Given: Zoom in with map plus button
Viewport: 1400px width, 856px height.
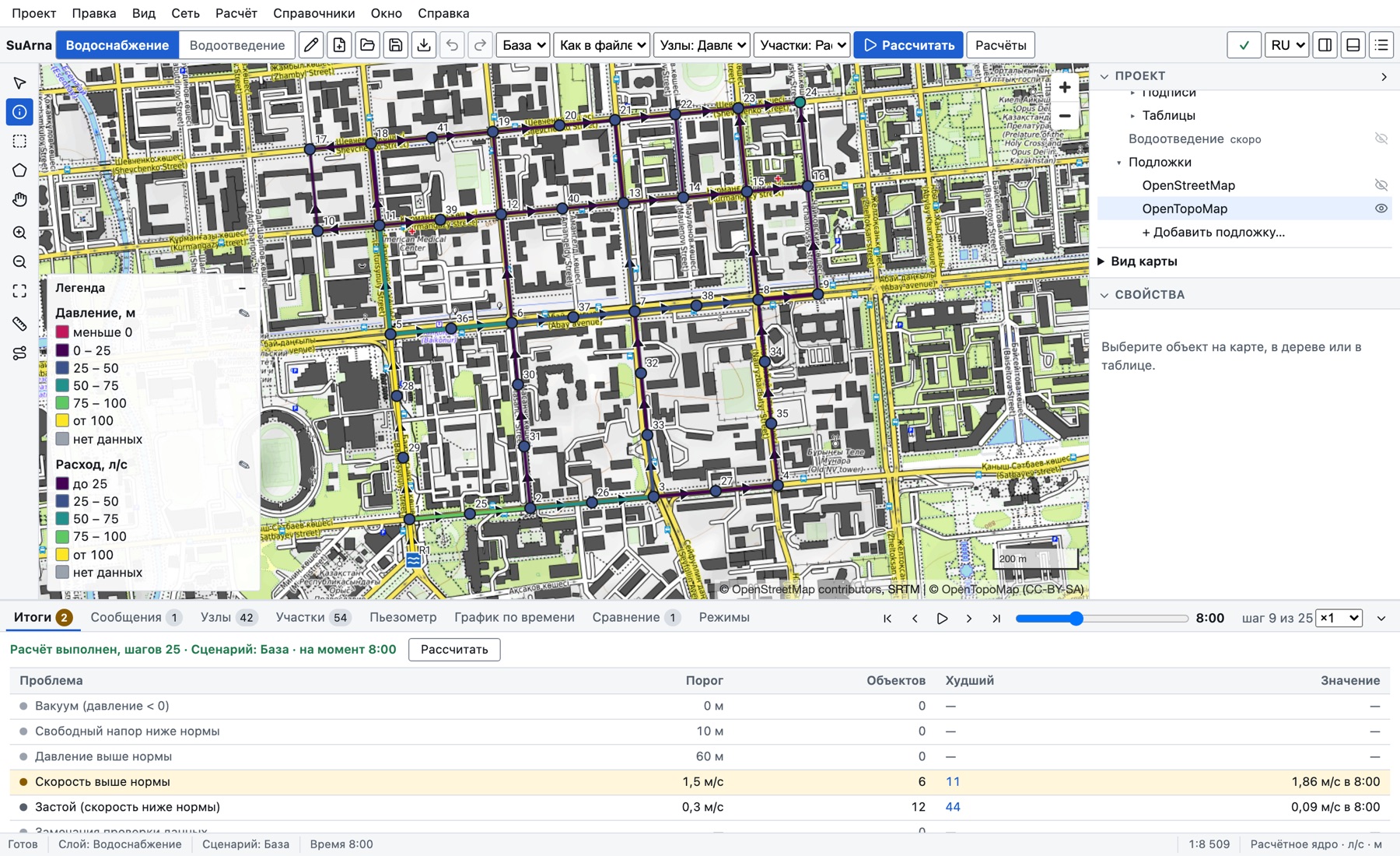Looking at the screenshot, I should tap(1065, 87).
